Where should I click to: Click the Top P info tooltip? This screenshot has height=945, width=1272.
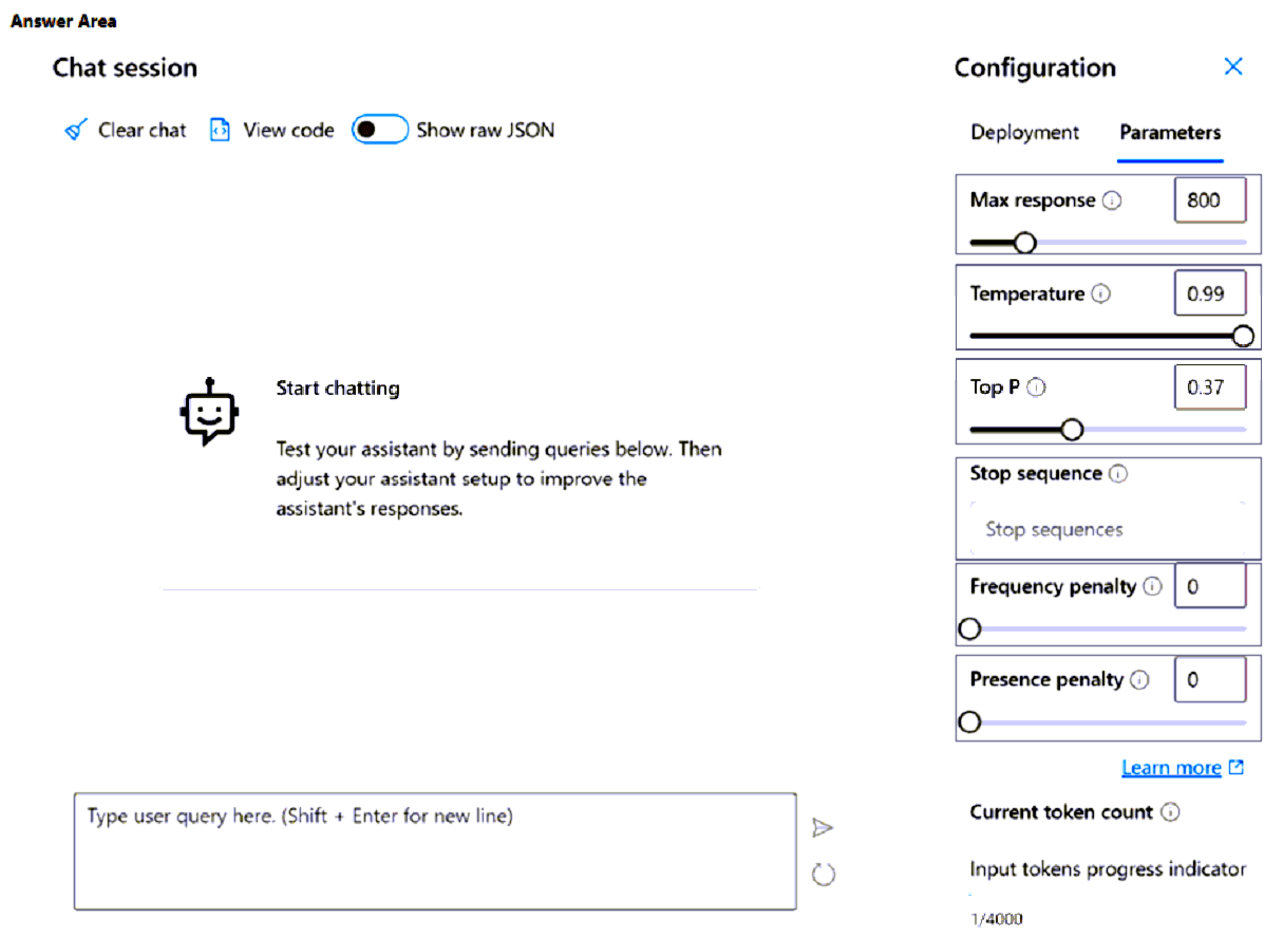point(1037,386)
